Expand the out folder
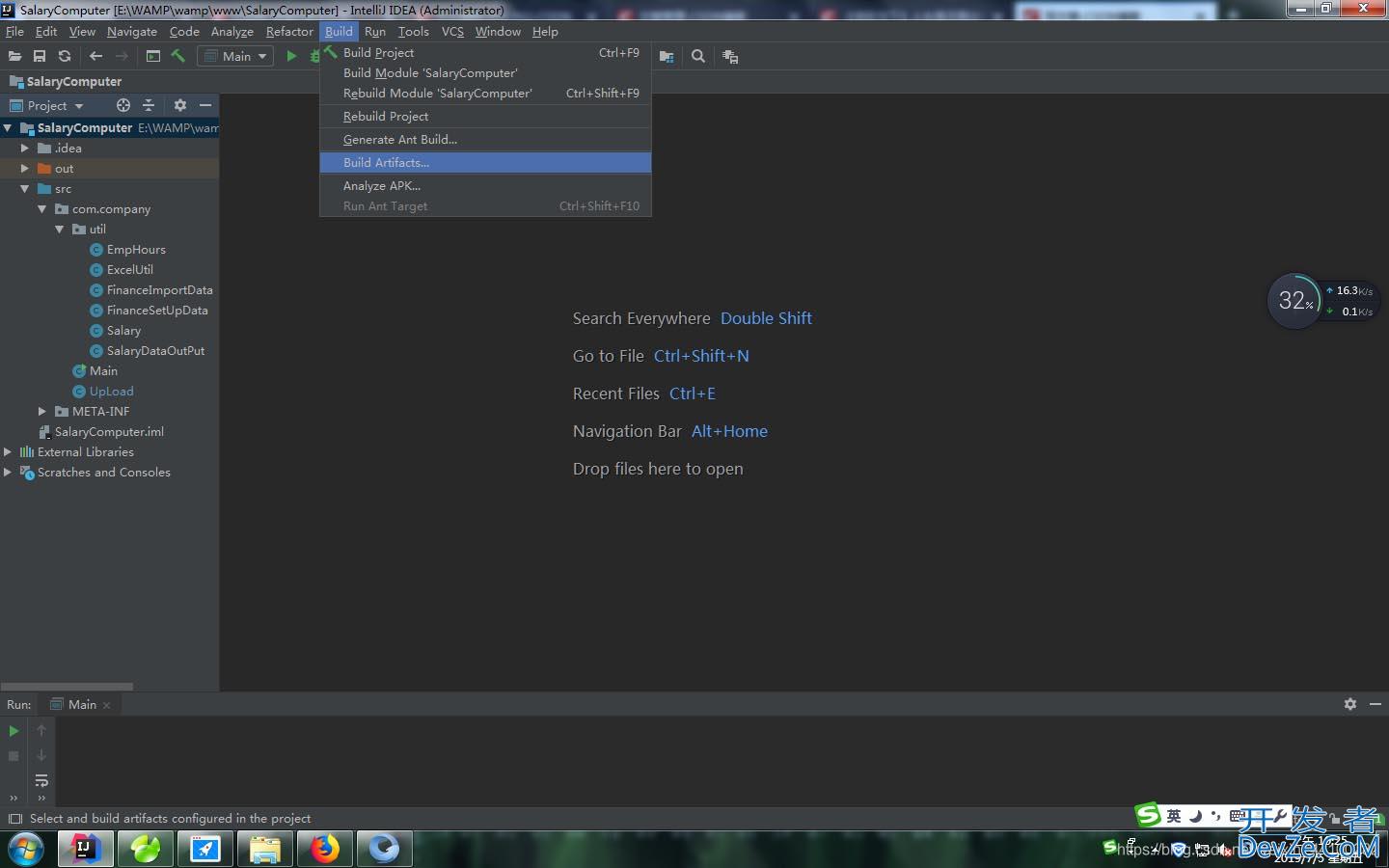Screen dimensions: 1389x868 25,168
